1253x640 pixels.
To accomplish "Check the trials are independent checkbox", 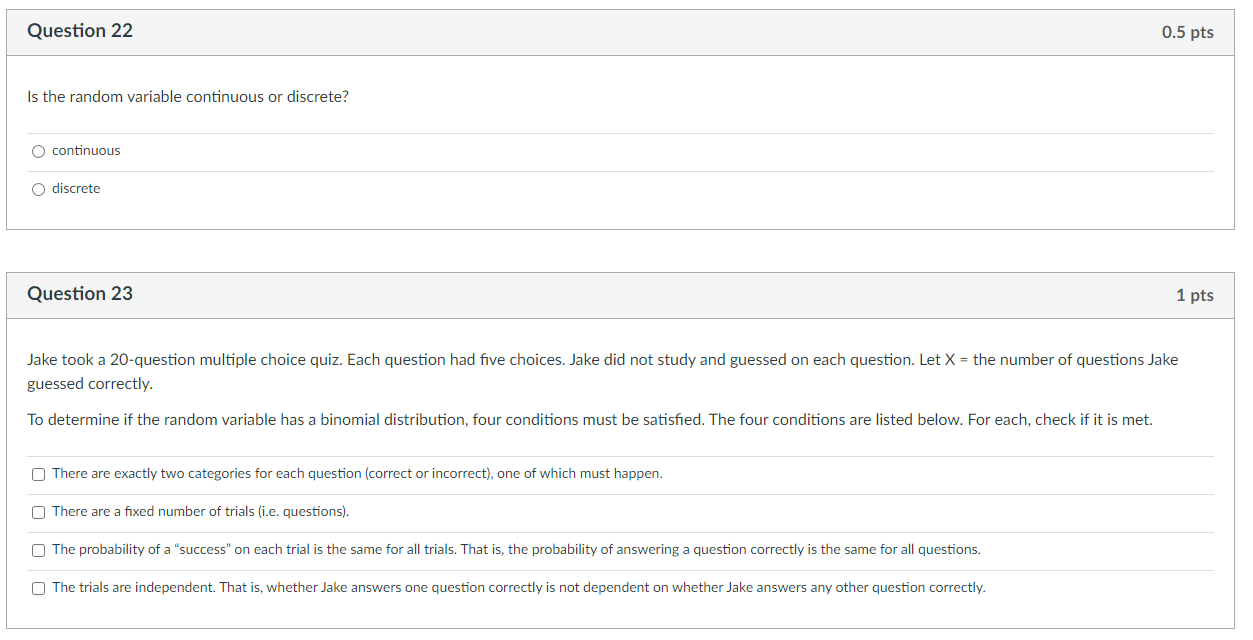I will (38, 587).
